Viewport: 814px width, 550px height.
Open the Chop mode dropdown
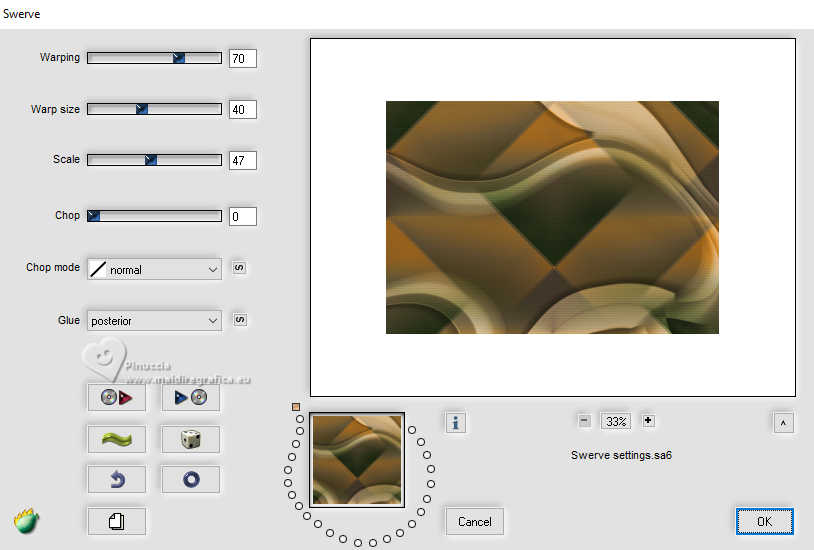(154, 270)
